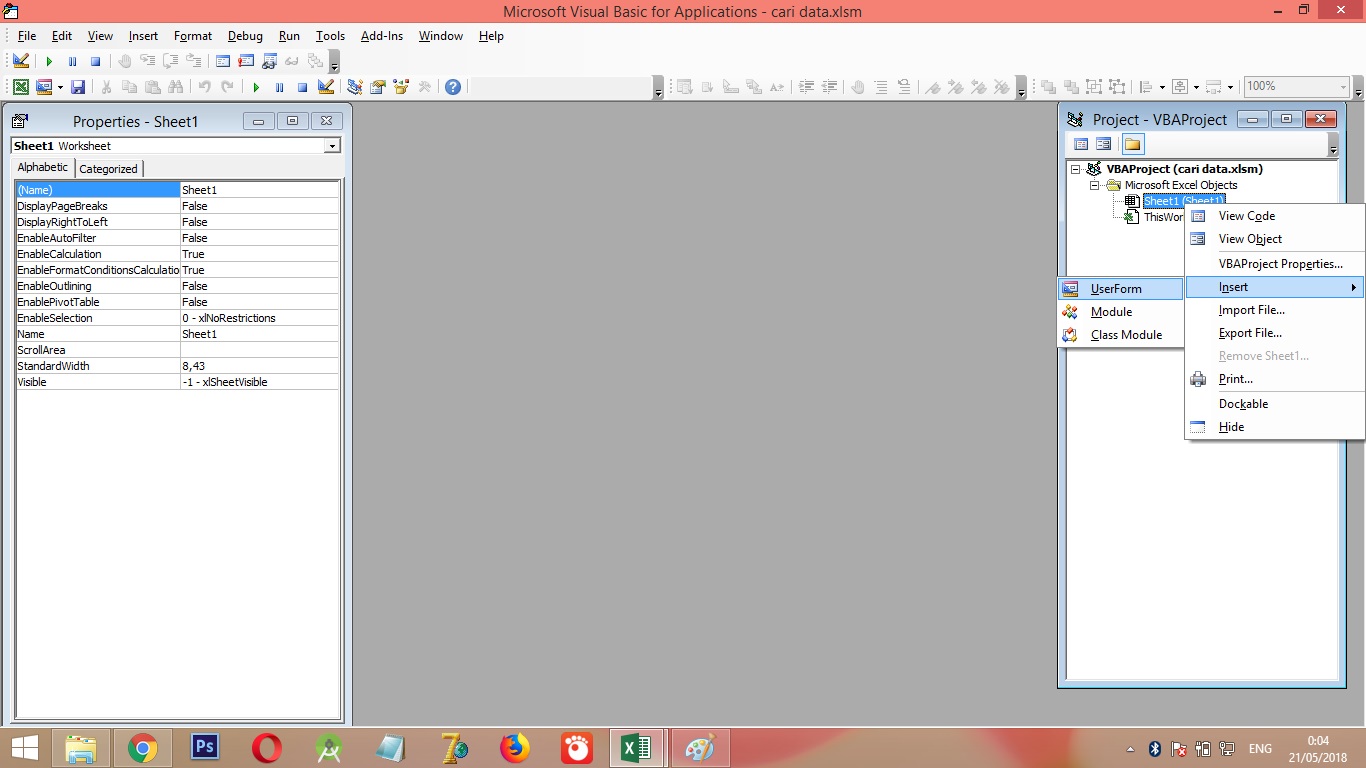Click Print... in the context menu

pos(1275,379)
